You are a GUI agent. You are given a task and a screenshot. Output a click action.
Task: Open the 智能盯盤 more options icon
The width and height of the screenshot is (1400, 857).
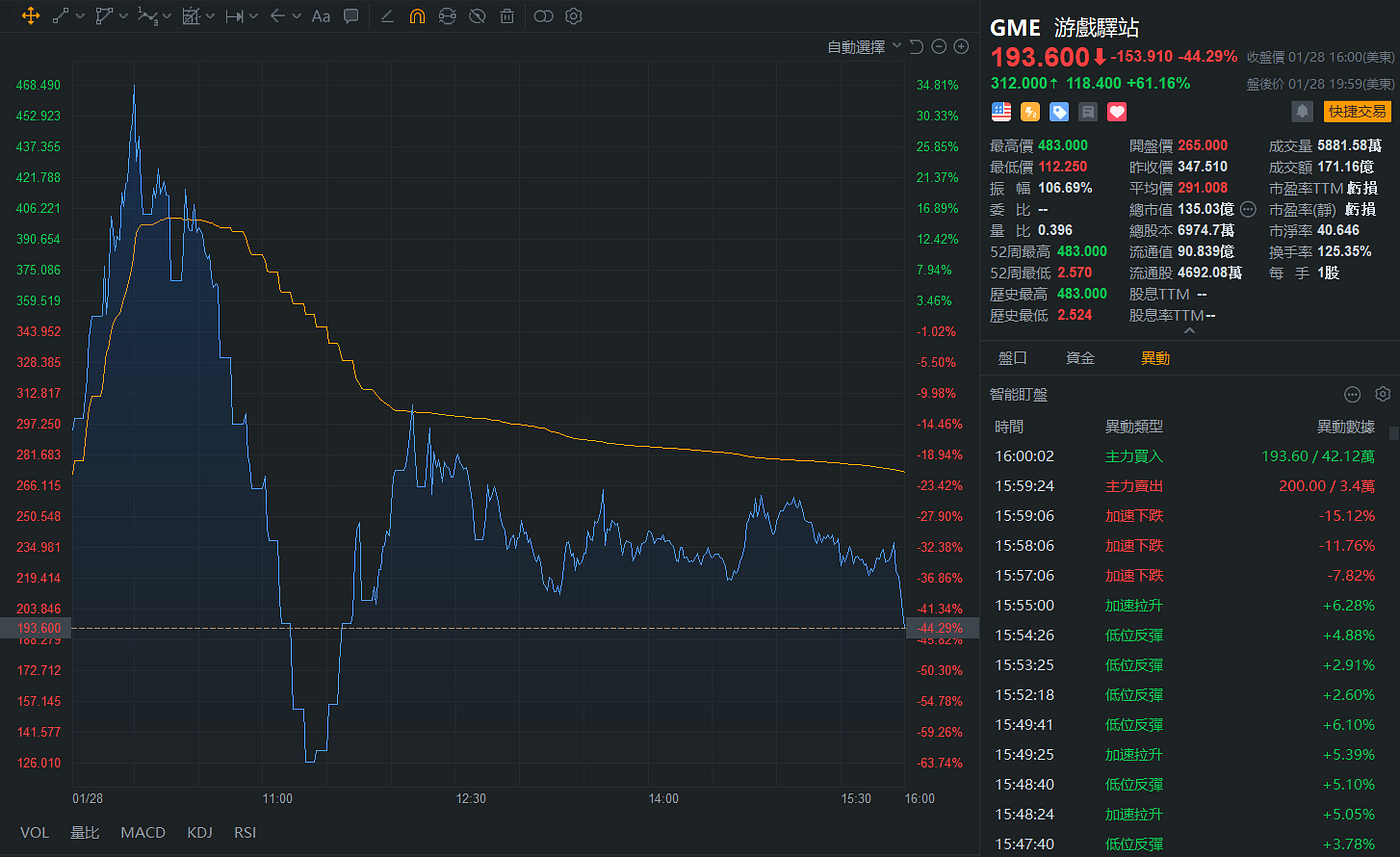click(x=1353, y=394)
